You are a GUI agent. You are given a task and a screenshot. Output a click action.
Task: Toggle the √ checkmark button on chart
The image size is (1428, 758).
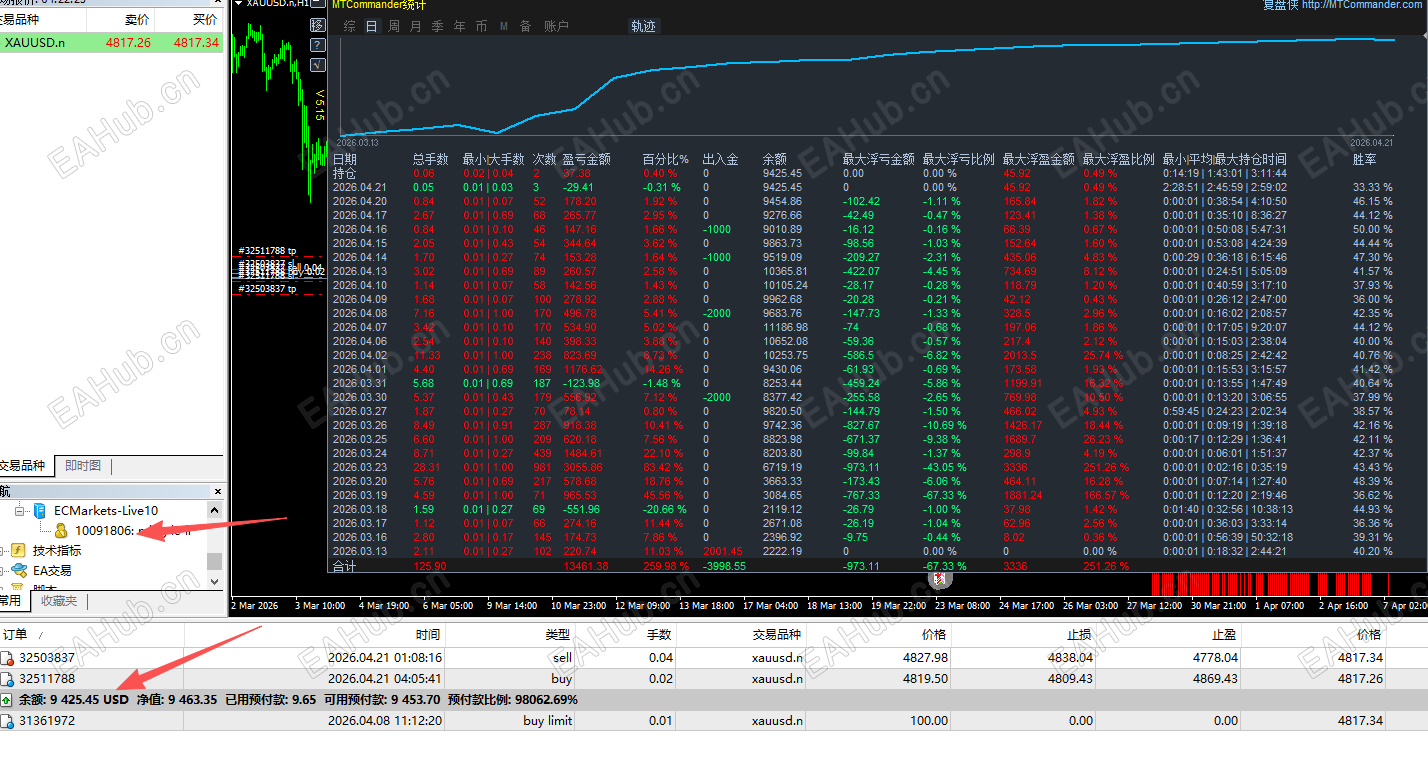[318, 65]
